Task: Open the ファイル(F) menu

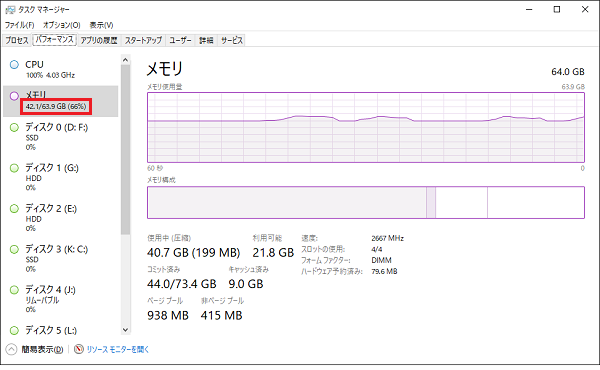Action: tap(20, 25)
